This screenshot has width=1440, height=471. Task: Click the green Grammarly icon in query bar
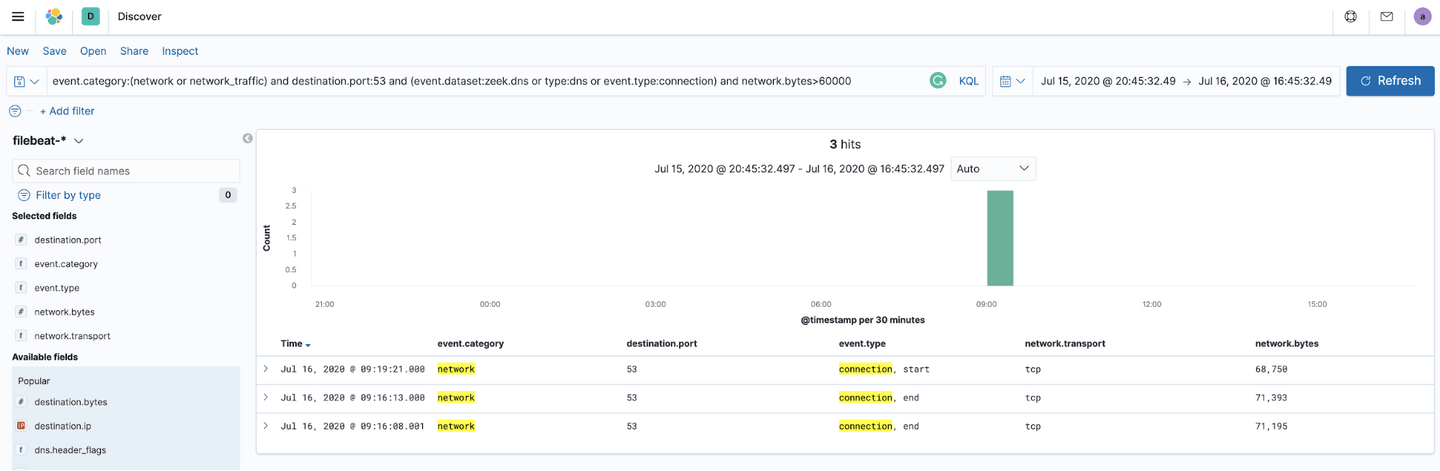[x=937, y=81]
